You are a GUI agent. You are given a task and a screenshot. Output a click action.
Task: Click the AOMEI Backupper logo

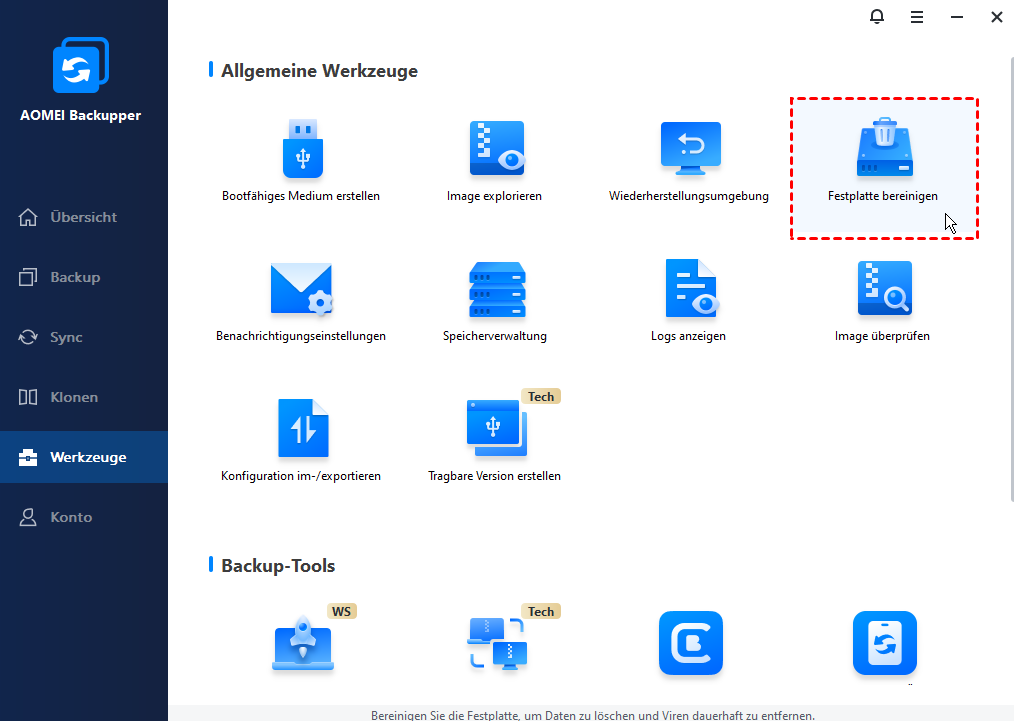(x=81, y=65)
